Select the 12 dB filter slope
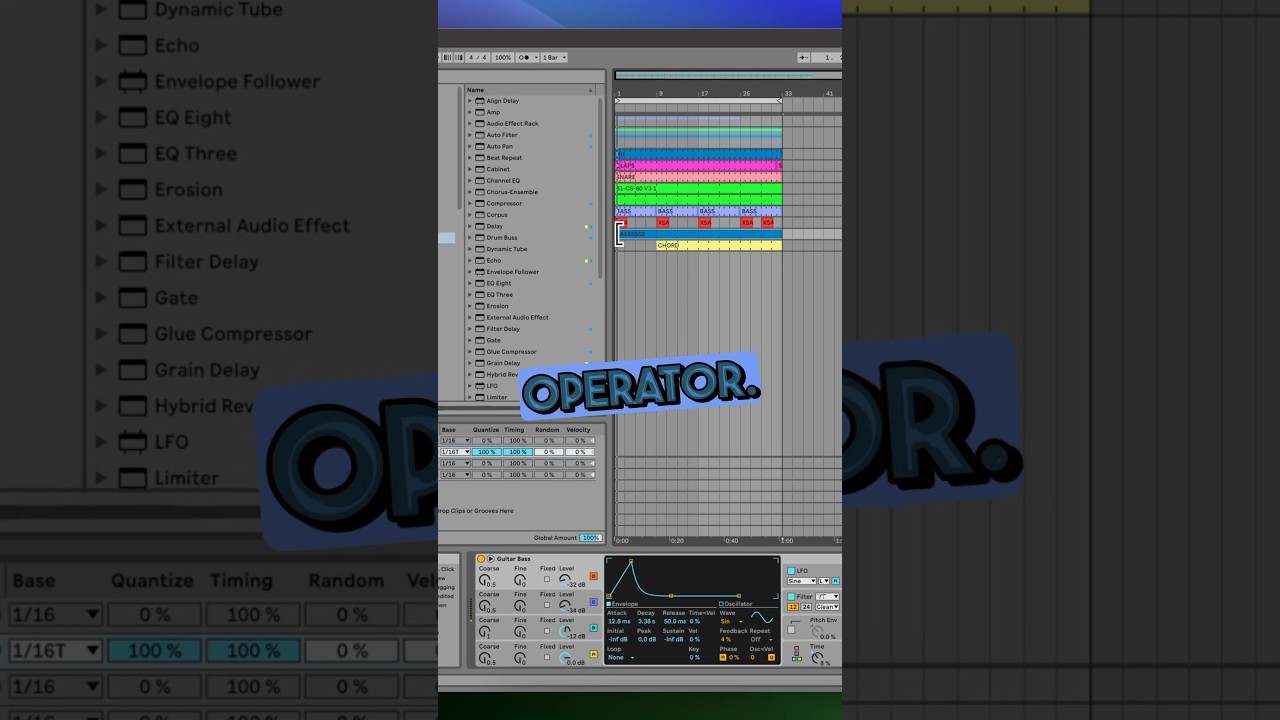This screenshot has height=720, width=1280. tap(793, 607)
